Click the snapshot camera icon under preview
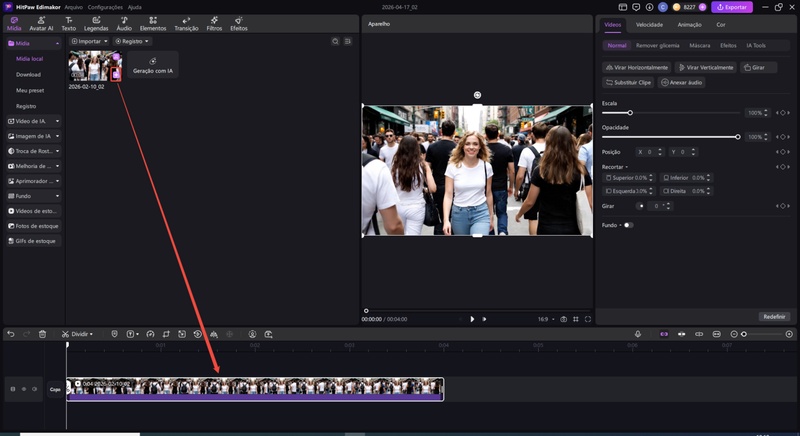Viewport: 800px width, 436px height. (x=563, y=319)
